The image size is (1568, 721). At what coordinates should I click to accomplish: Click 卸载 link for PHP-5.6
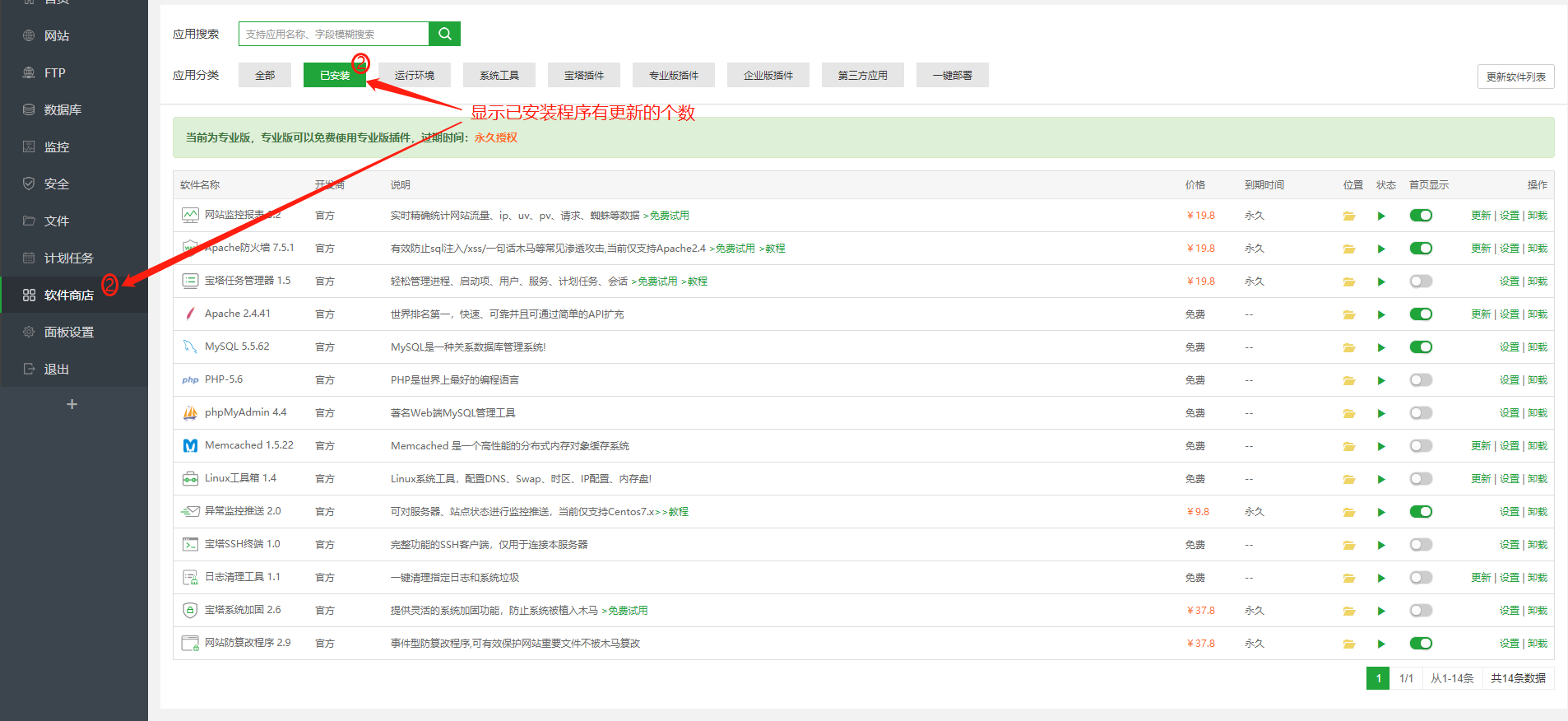tap(1538, 380)
